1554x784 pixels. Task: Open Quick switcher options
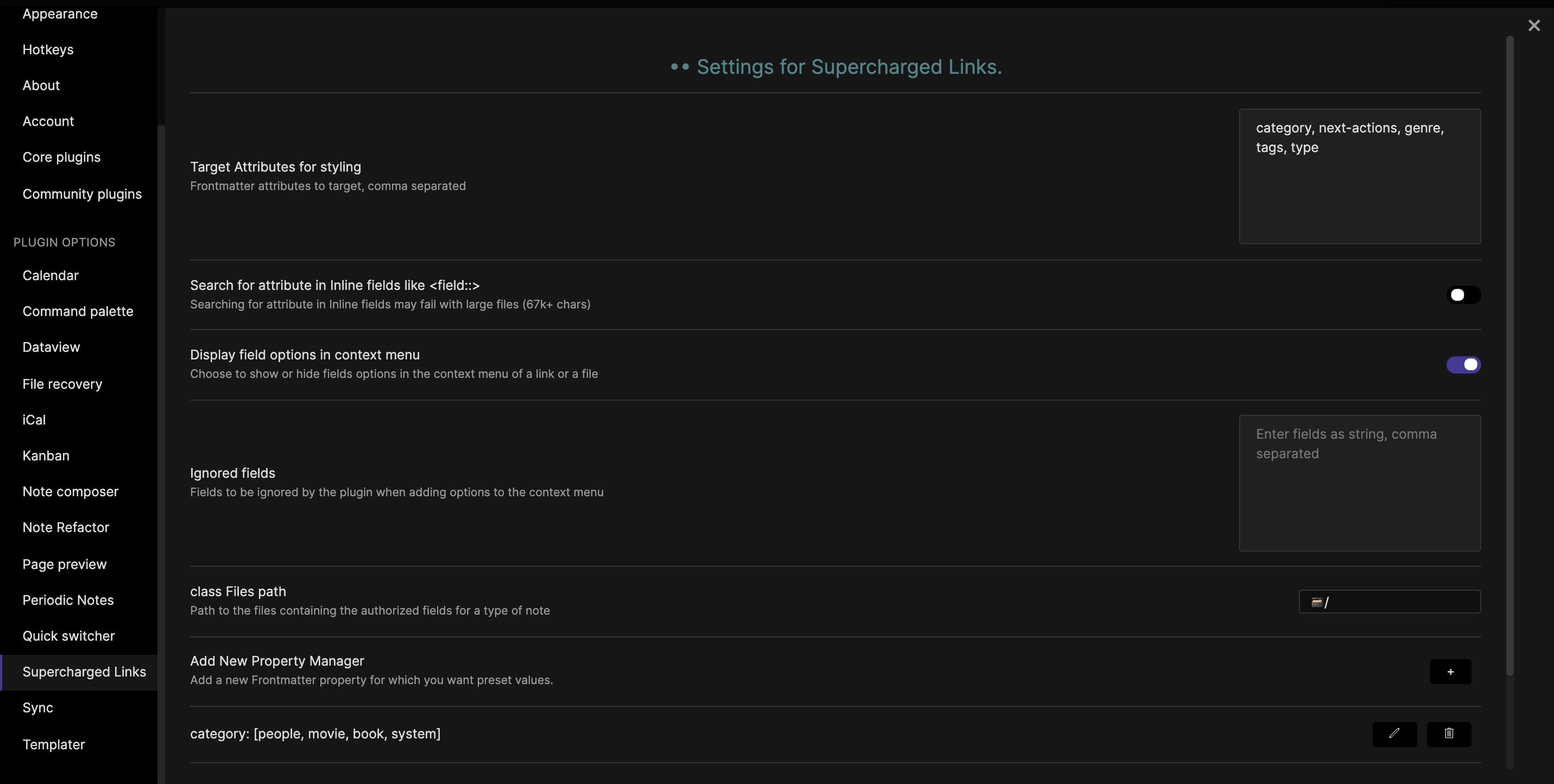coord(69,636)
